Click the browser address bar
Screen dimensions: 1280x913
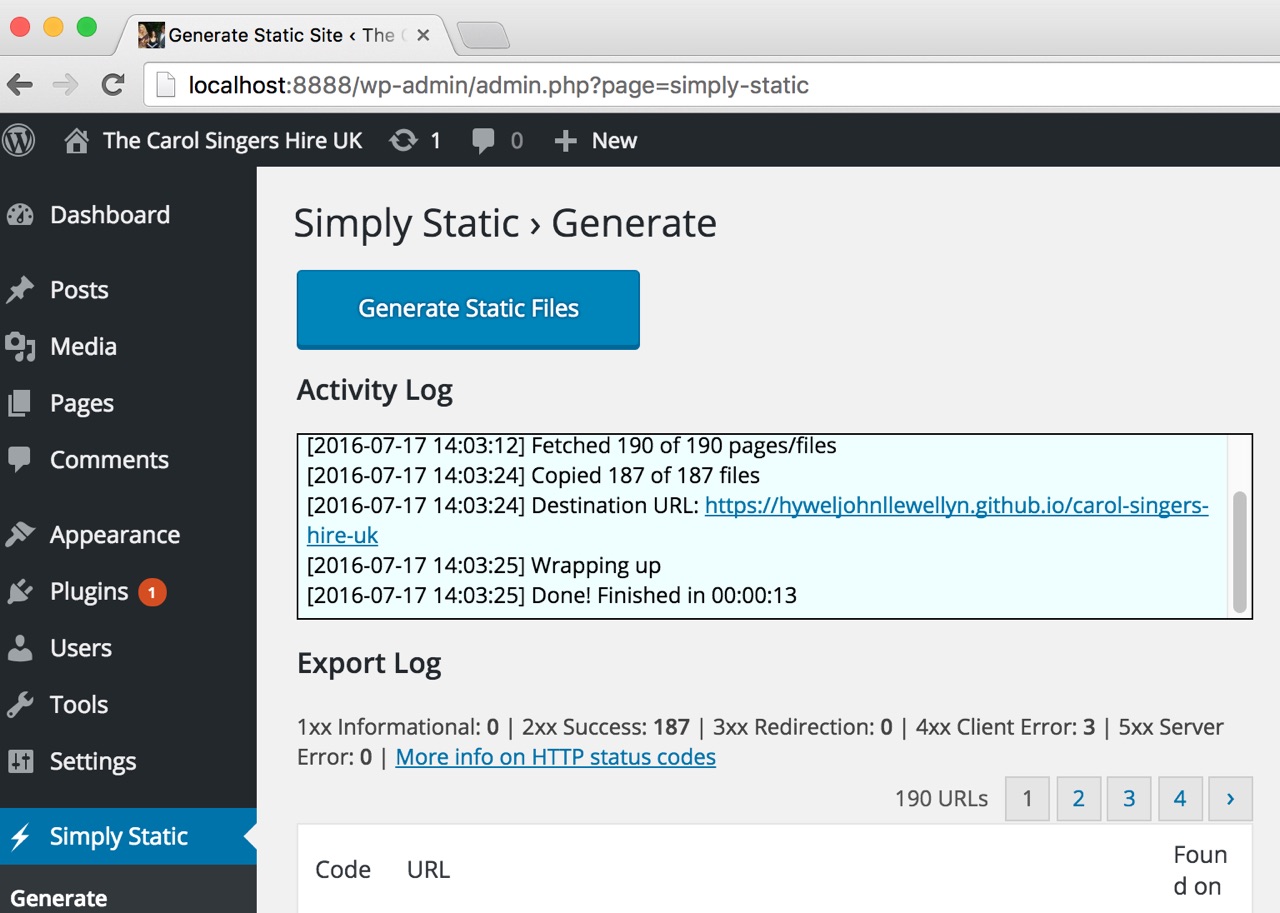click(710, 85)
